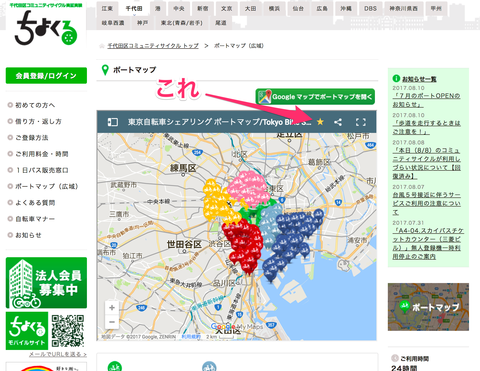Screen dimensions: 480x371
Task: Open the 初めての方へ menu item
Action: point(35,105)
